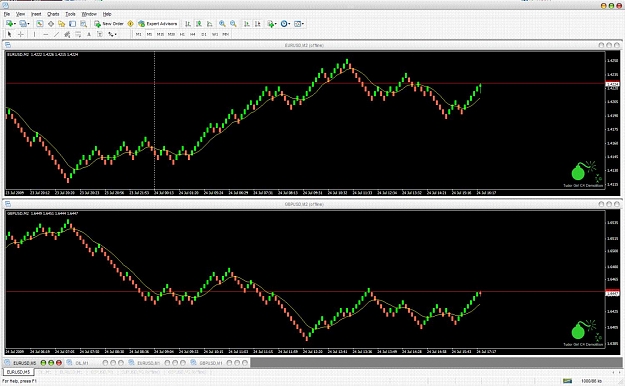Switch timeframe to M15
The height and width of the screenshot is (386, 625).
coord(160,34)
